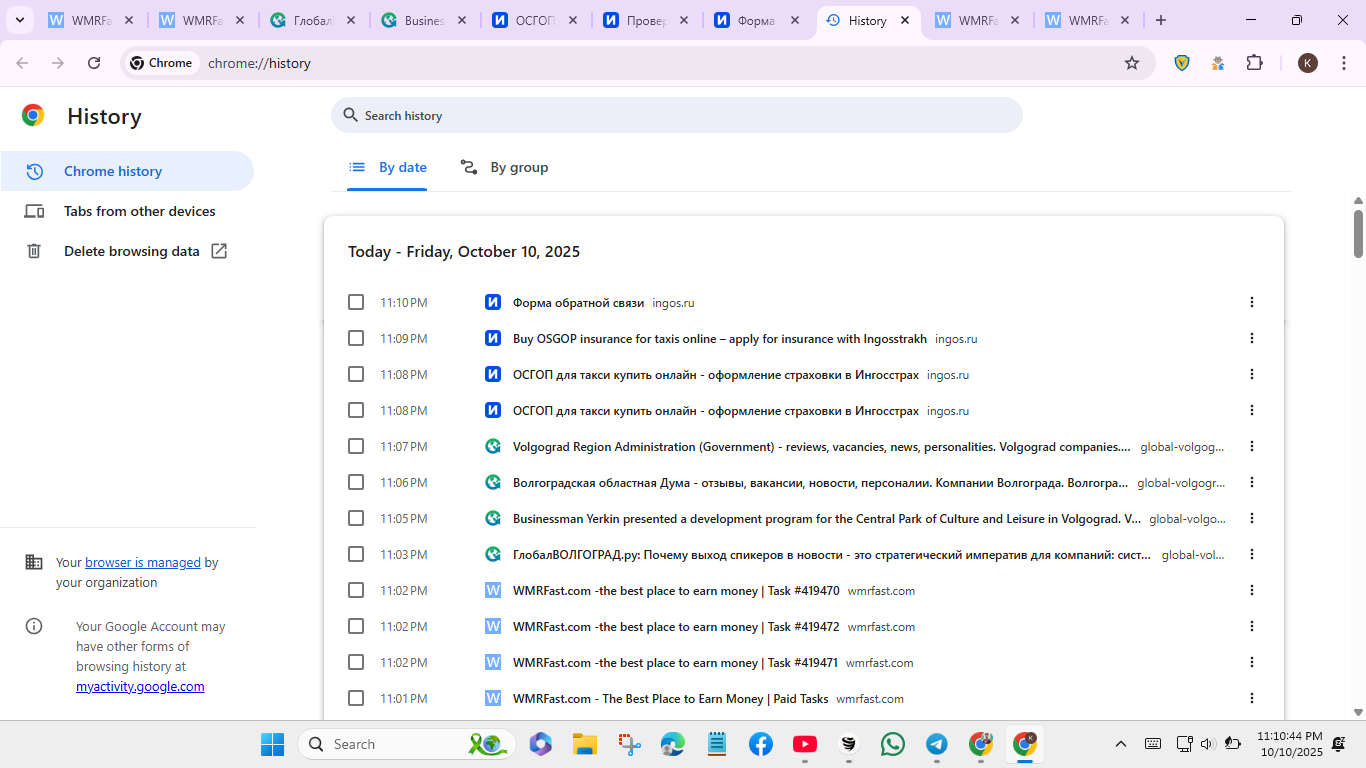Viewport: 1366px width, 768px height.
Task: Open the myactivity.google.com link
Action: (140, 687)
